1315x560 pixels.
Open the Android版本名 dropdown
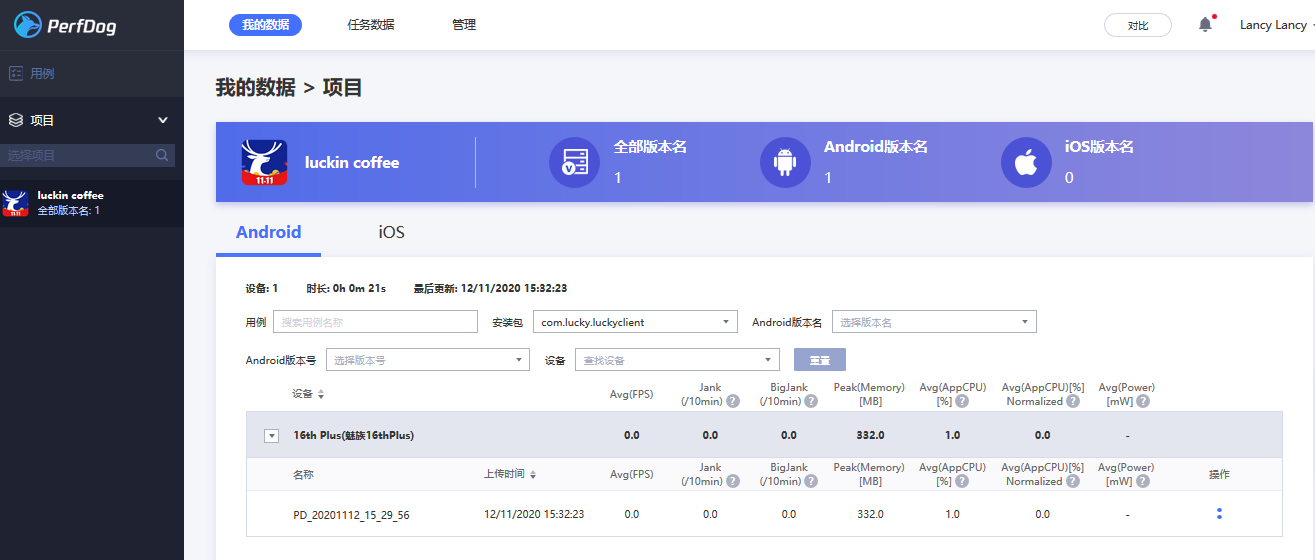[934, 322]
